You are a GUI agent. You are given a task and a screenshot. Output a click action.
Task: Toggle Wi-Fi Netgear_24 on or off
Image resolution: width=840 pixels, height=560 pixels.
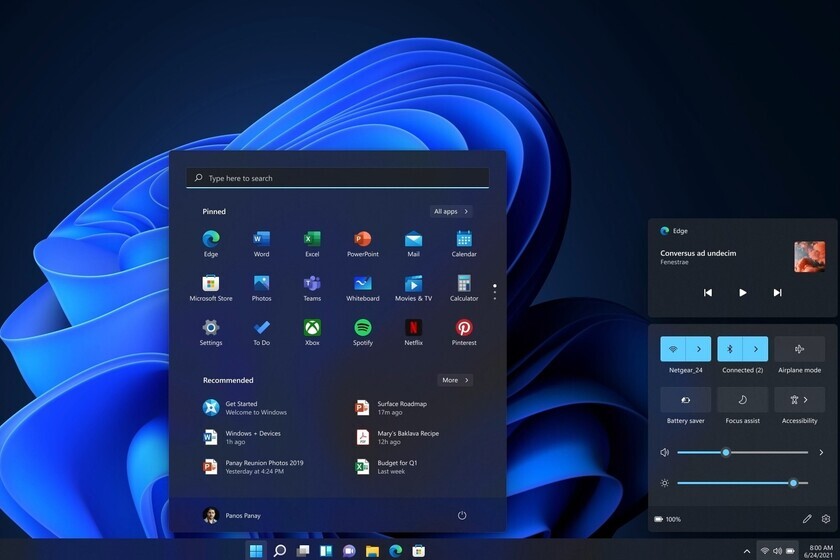(x=673, y=349)
